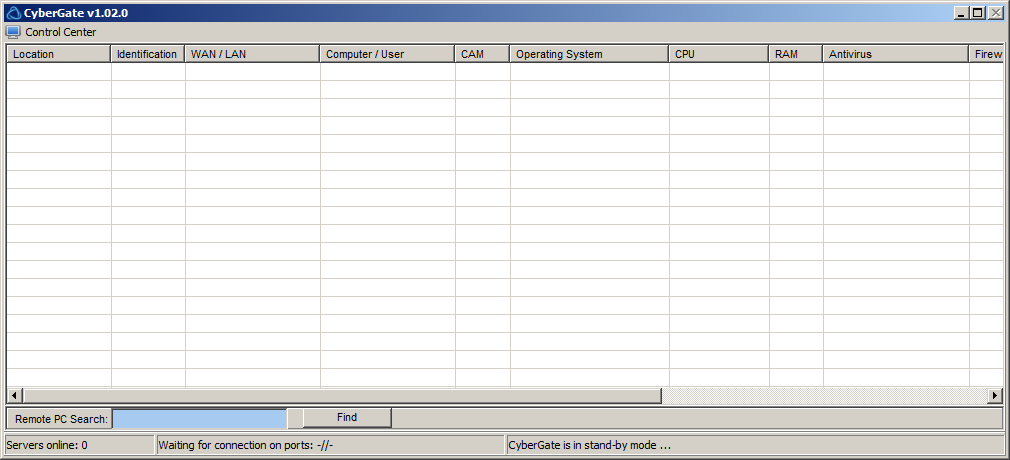This screenshot has height=460, width=1010.
Task: Click the Identification column header
Action: pyautogui.click(x=147, y=54)
